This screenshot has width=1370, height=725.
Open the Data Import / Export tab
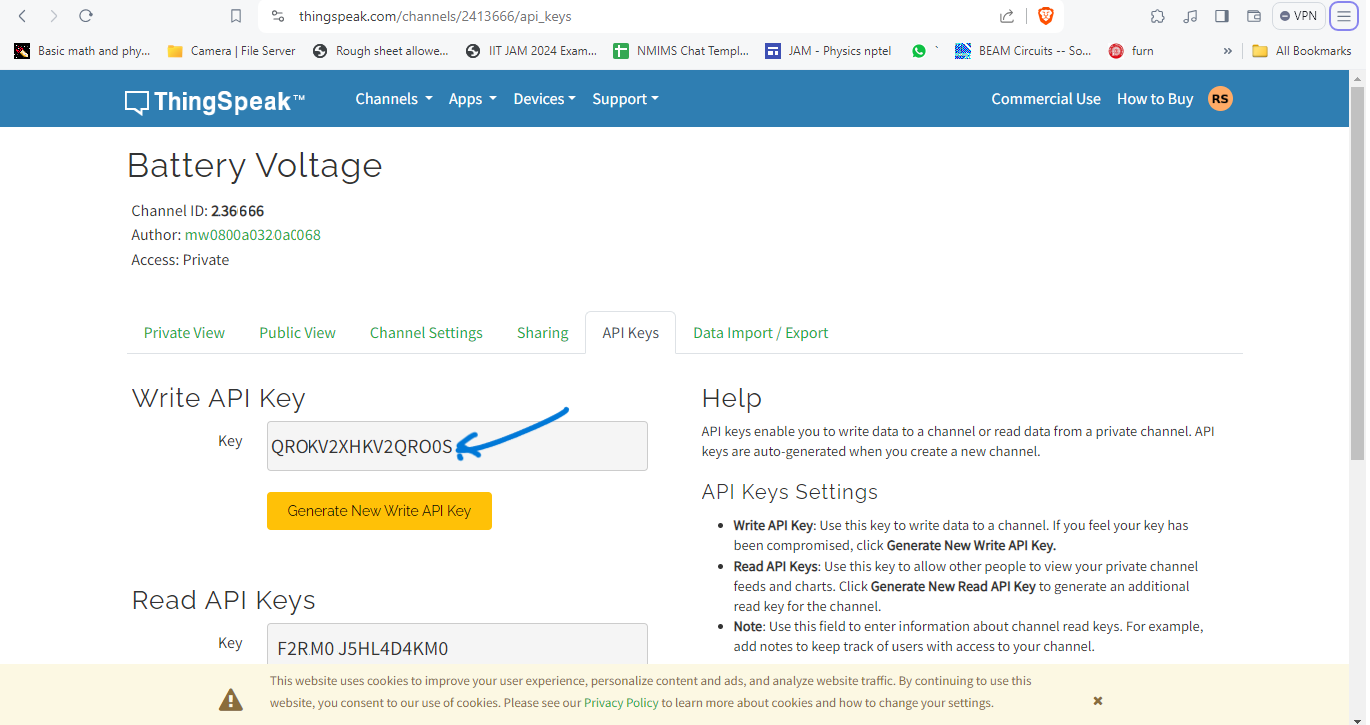pyautogui.click(x=760, y=333)
